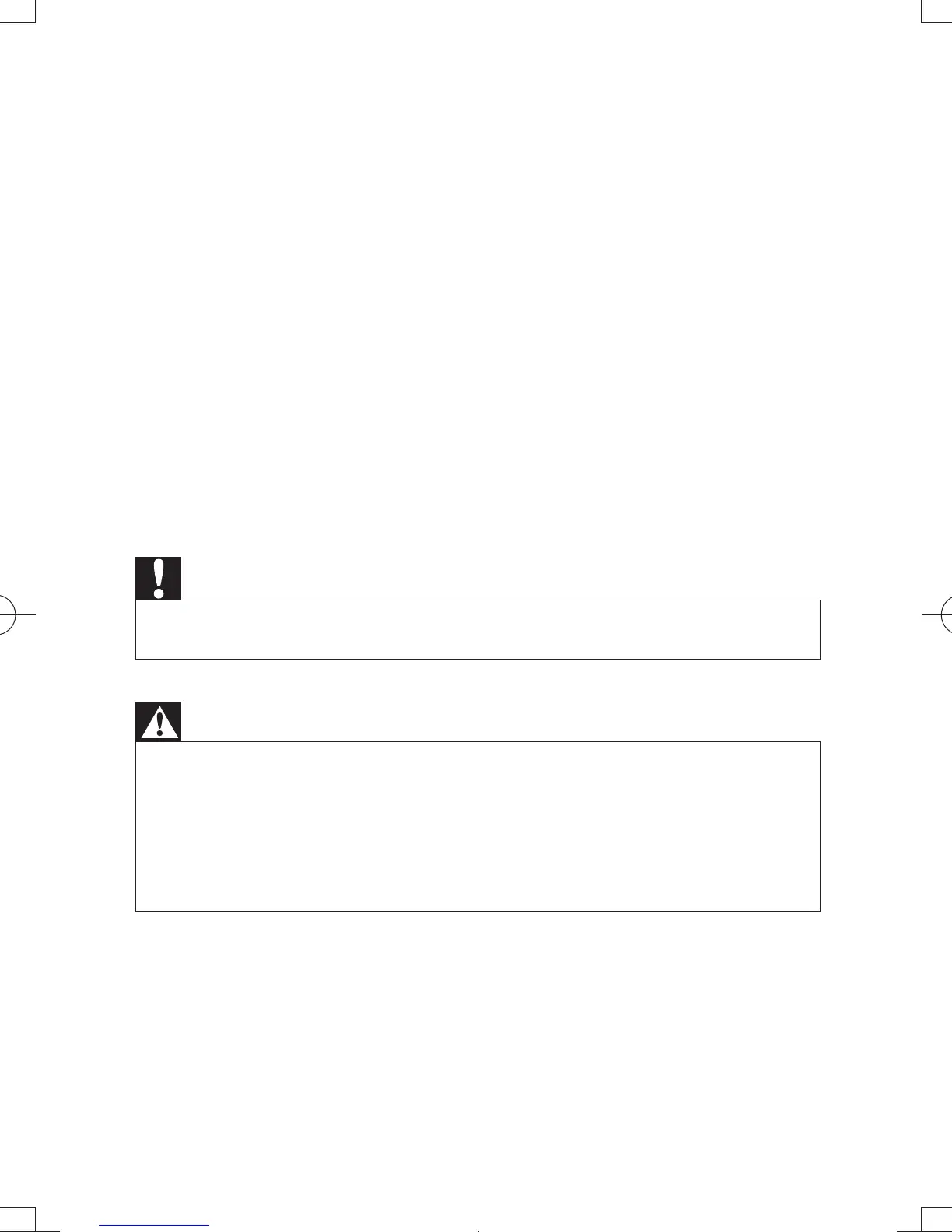Click the blank area below the warning box

coord(478,1050)
